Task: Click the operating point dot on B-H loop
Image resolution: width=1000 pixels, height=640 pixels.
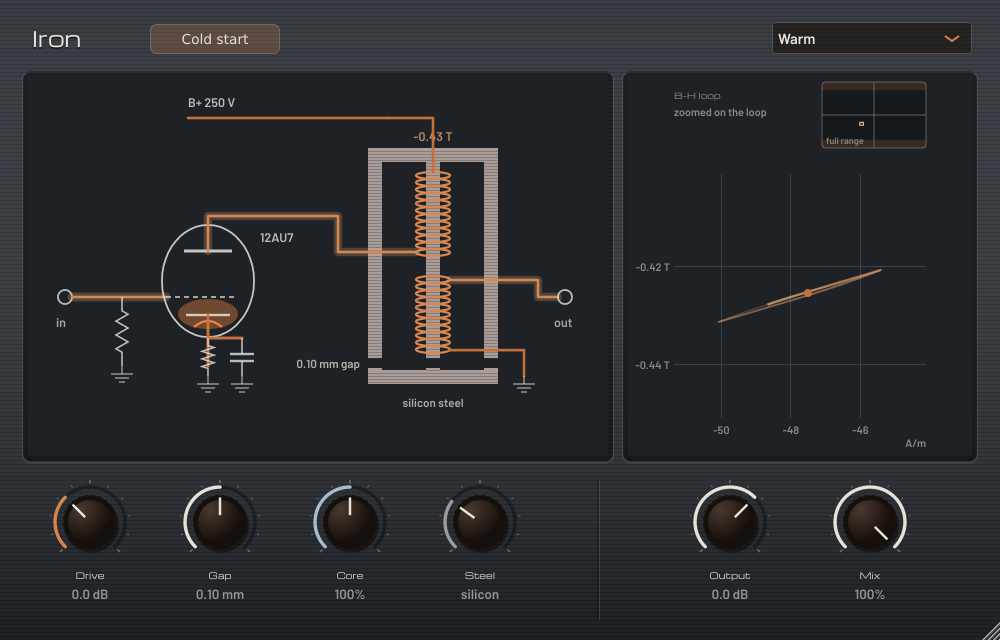Action: (x=808, y=293)
